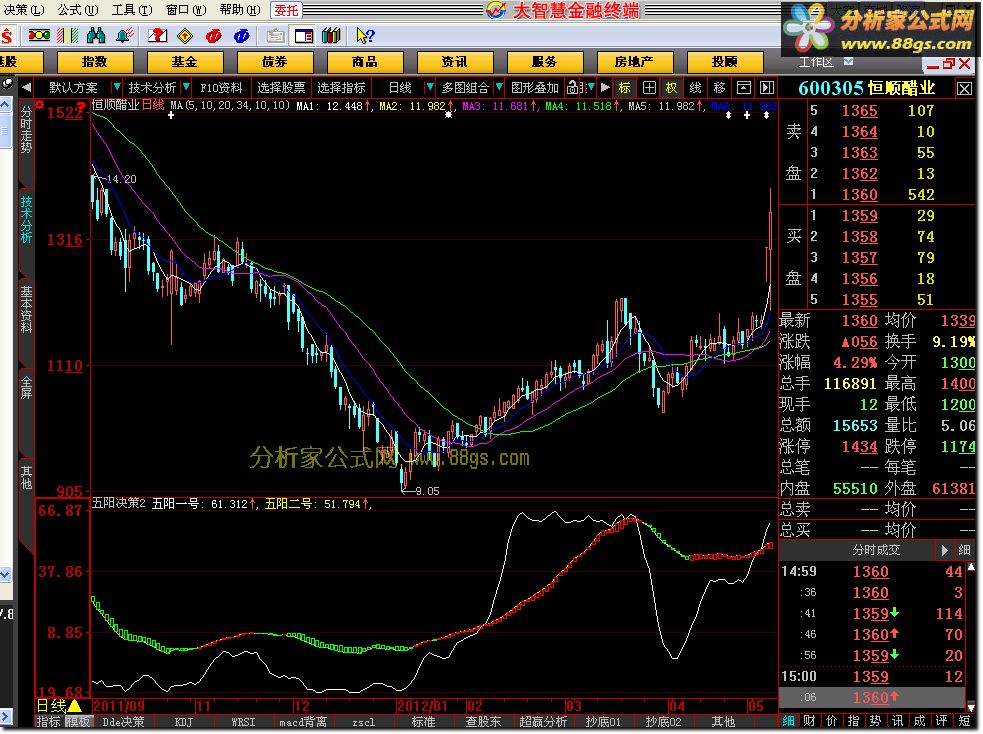Click the 大智慧 logo icon in title bar
Image resolution: width=983 pixels, height=734 pixels.
pyautogui.click(x=496, y=10)
